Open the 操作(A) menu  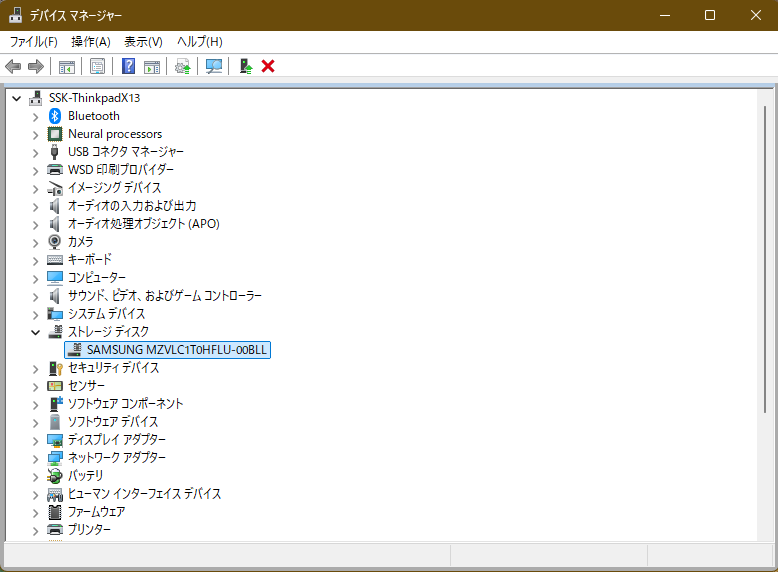tap(91, 41)
